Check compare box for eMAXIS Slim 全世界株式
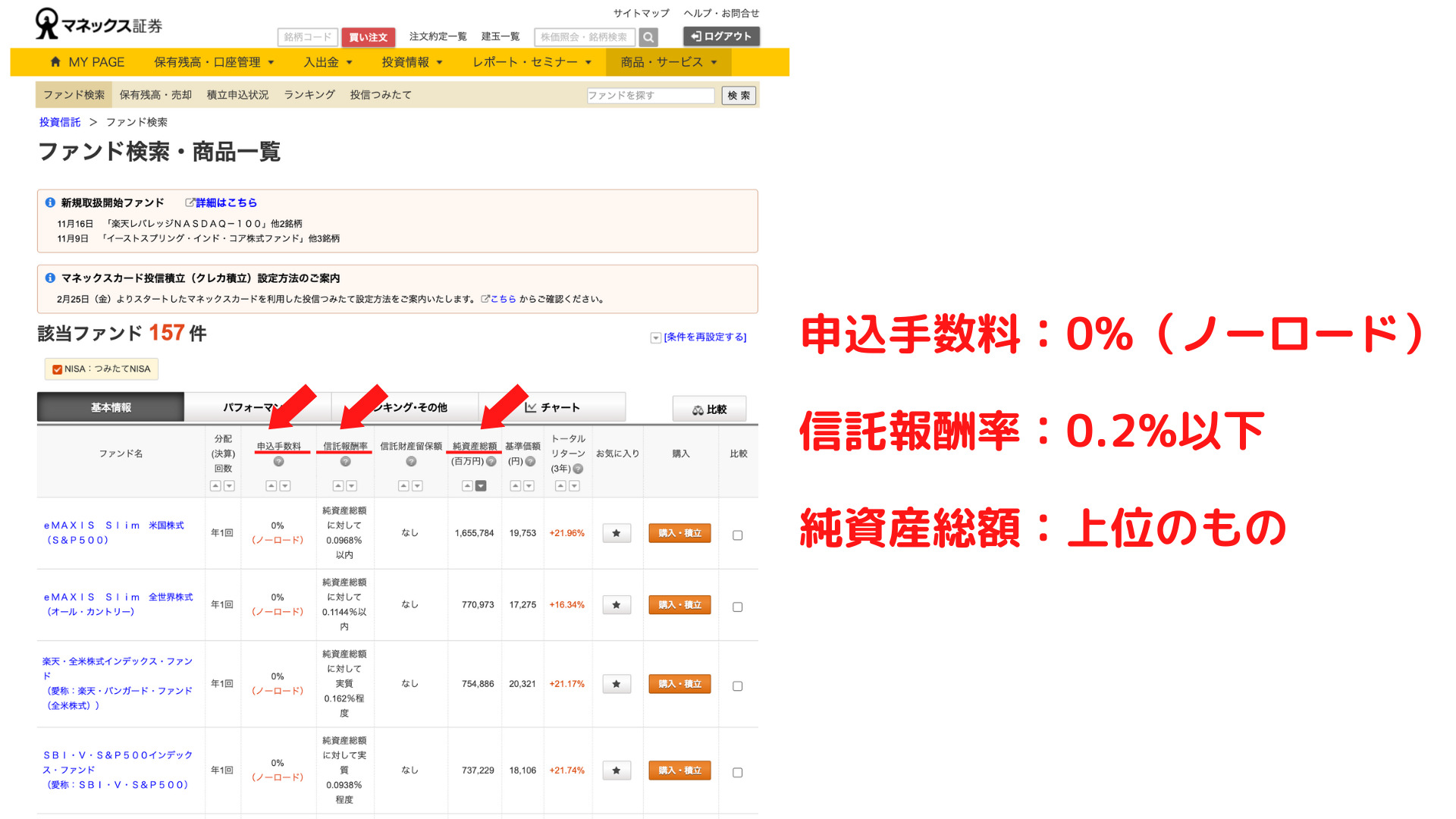This screenshot has width=1456, height=819. click(x=737, y=607)
